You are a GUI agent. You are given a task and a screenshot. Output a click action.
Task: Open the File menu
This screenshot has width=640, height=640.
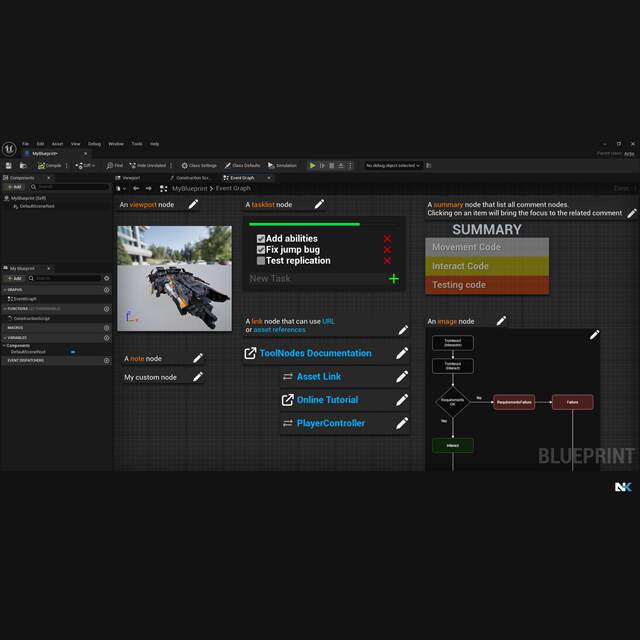click(25, 144)
